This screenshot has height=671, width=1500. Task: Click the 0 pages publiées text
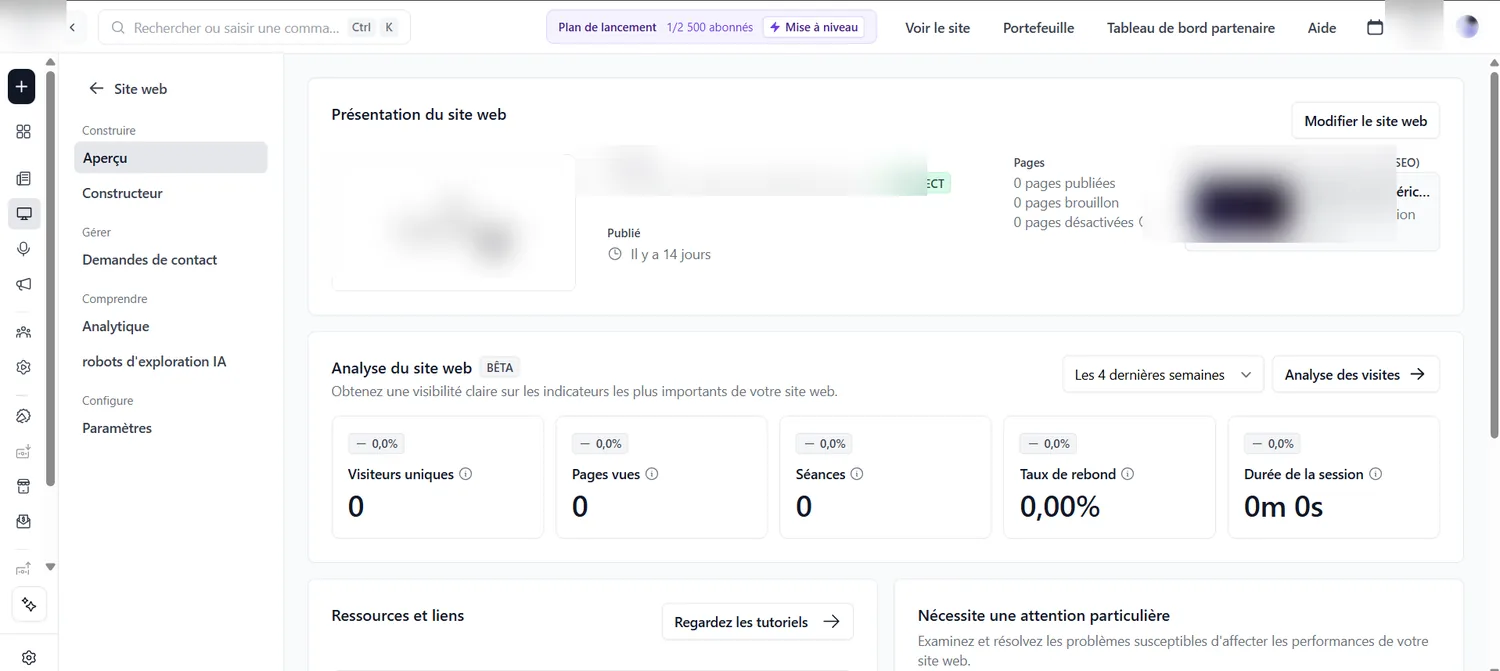(x=1064, y=183)
